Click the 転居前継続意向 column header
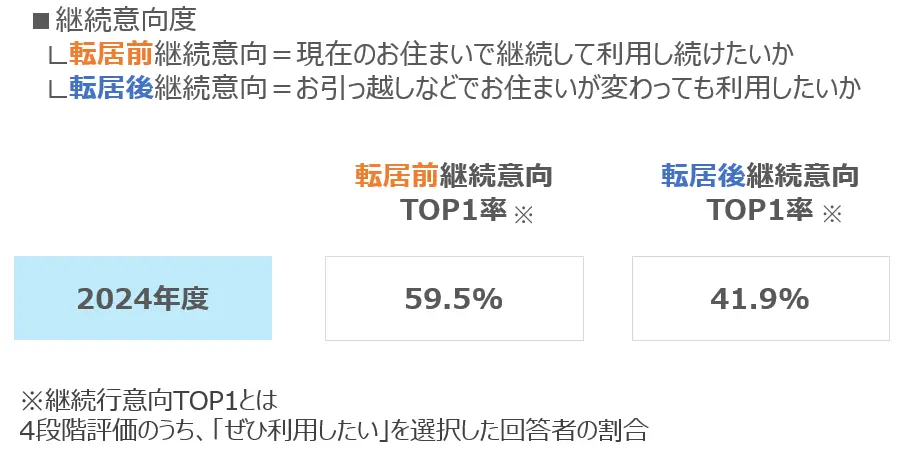The height and width of the screenshot is (449, 920). pos(454,176)
